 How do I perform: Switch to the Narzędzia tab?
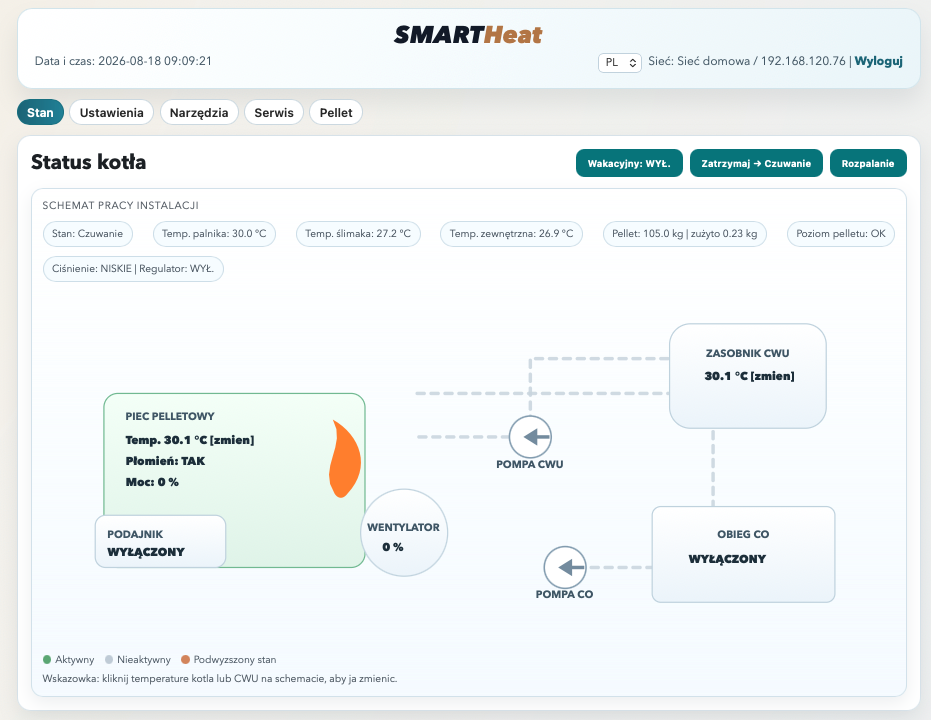point(199,112)
